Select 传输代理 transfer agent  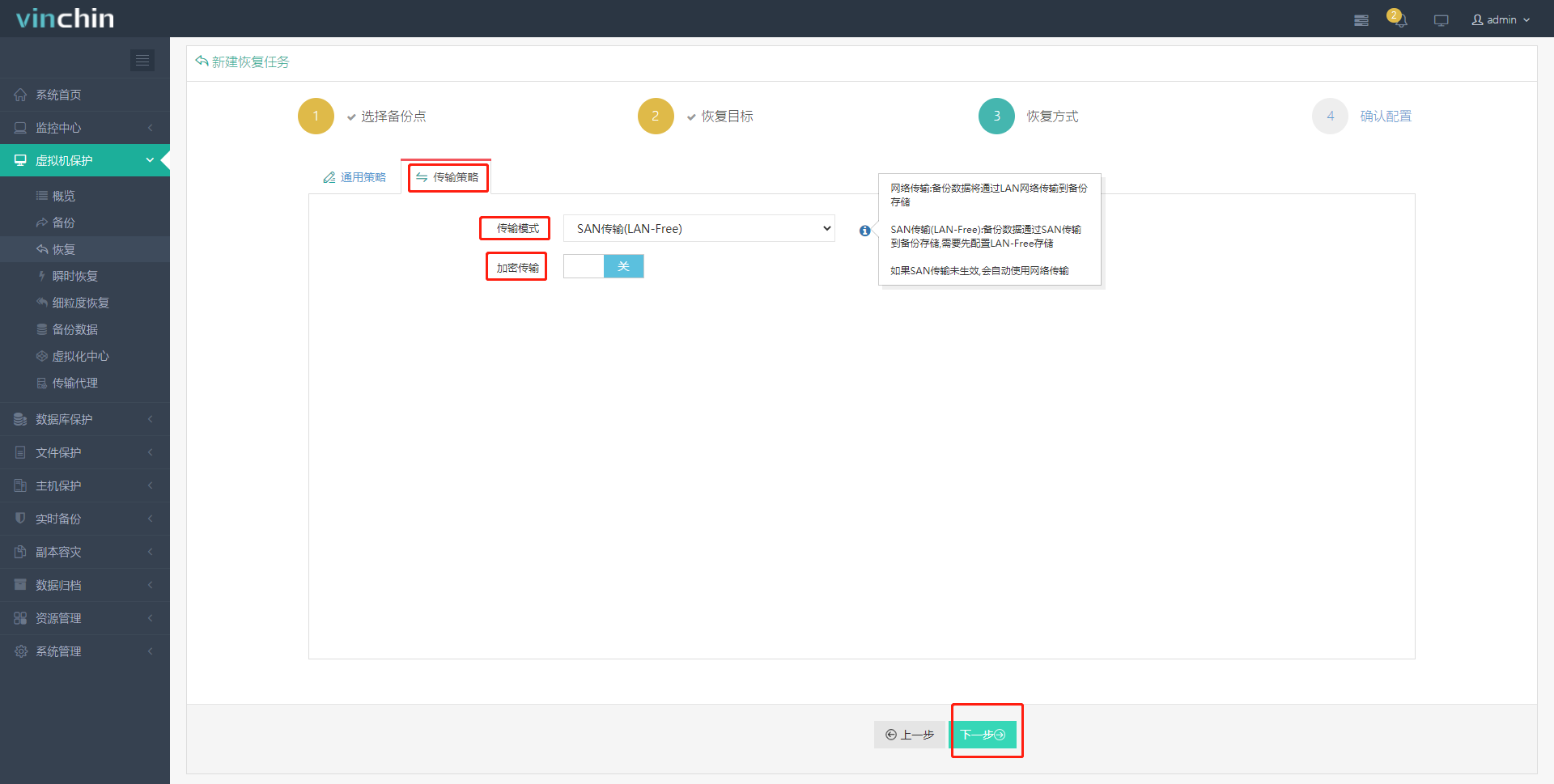point(74,382)
